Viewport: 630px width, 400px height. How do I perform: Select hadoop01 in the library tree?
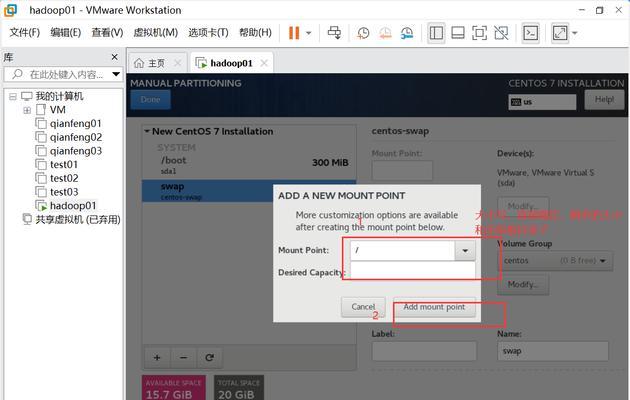pyautogui.click(x=66, y=206)
